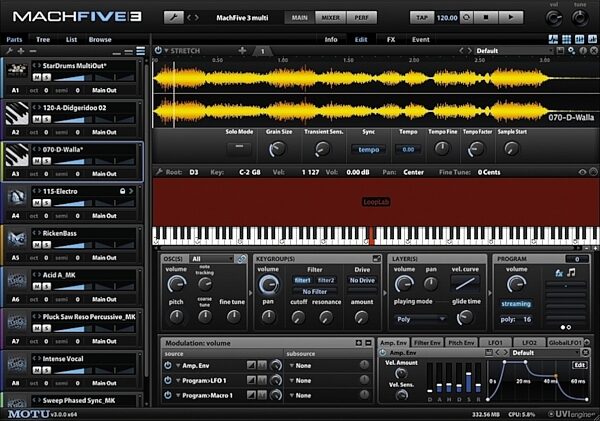Expand the Amp. Env source menu arrow

coord(178,366)
